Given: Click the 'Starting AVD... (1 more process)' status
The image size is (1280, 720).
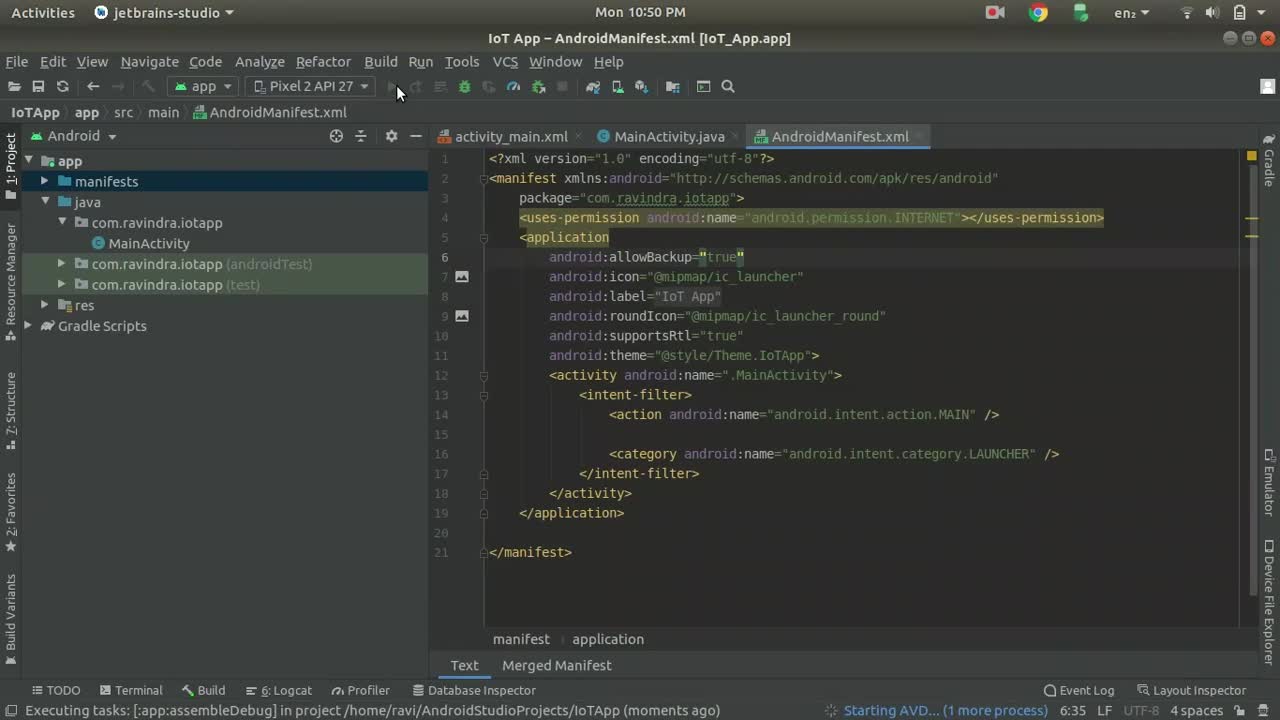Looking at the screenshot, I should click(x=945, y=711).
